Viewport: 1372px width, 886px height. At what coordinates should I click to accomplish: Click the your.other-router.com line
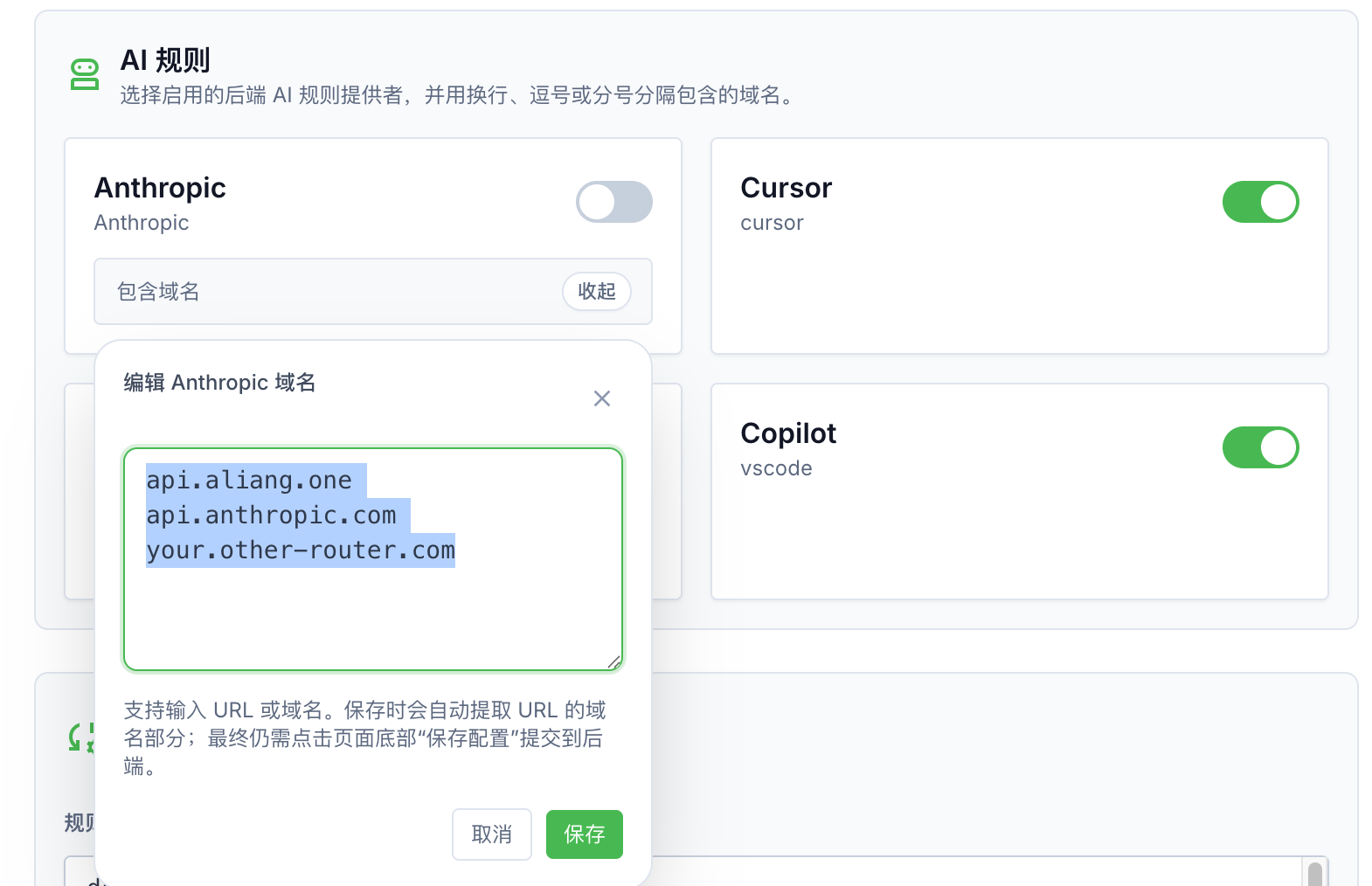(x=301, y=550)
